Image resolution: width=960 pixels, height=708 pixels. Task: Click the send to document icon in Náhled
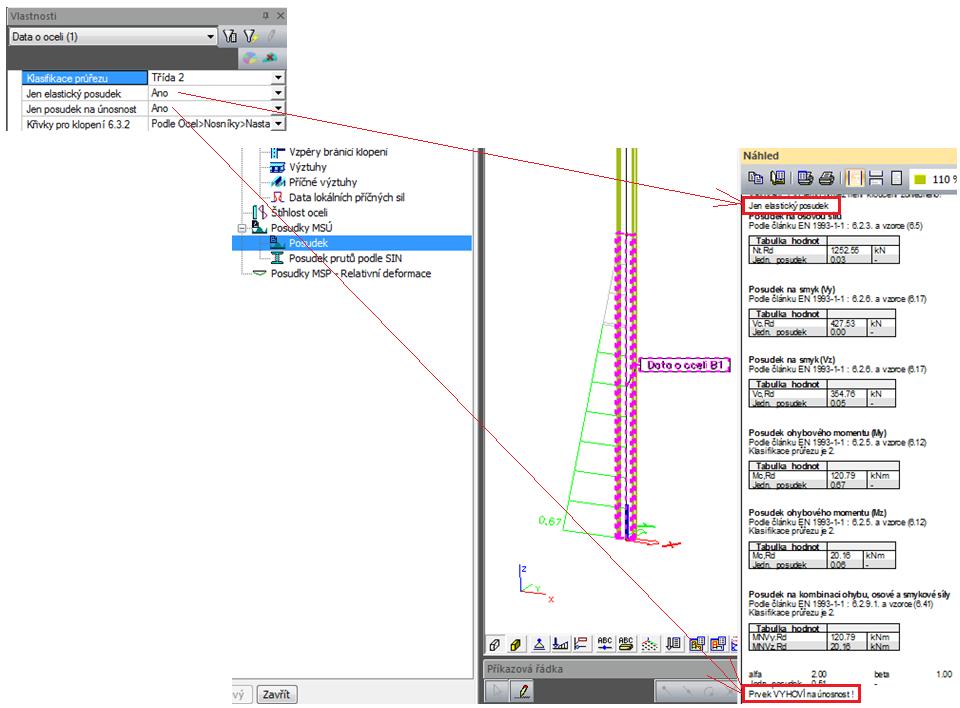coord(778,178)
